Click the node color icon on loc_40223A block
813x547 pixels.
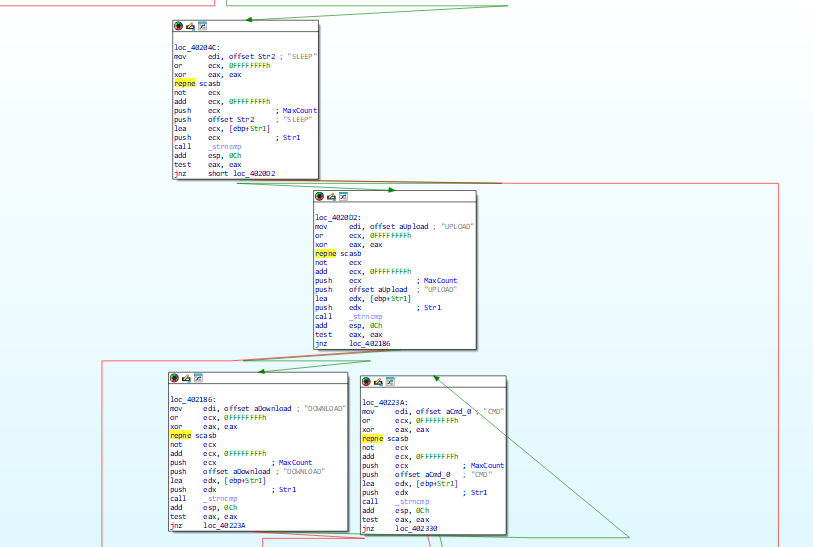[x=366, y=382]
